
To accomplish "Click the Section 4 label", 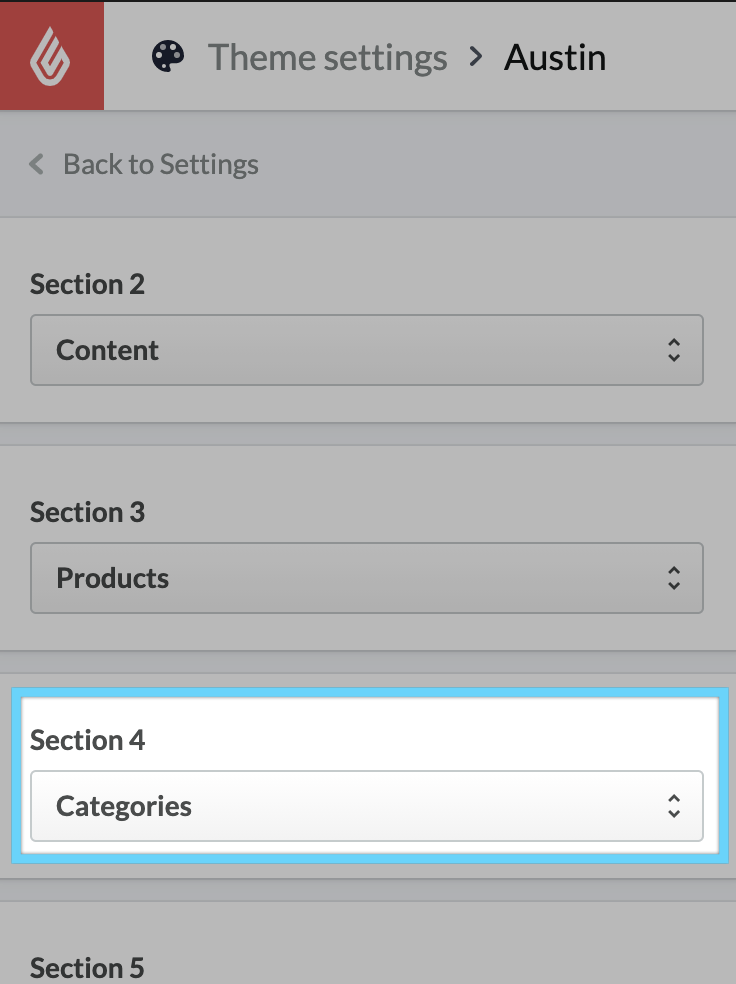I will pyautogui.click(x=87, y=740).
